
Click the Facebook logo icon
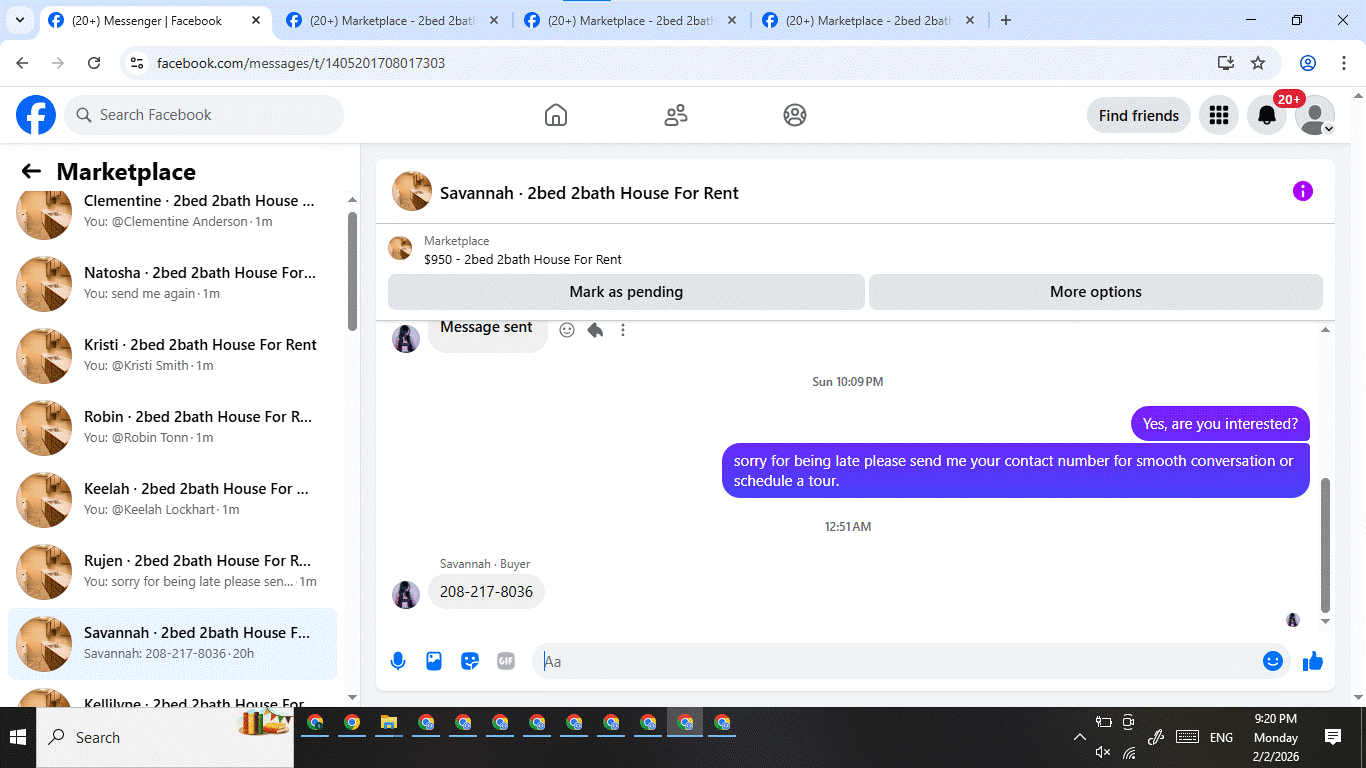coord(36,115)
